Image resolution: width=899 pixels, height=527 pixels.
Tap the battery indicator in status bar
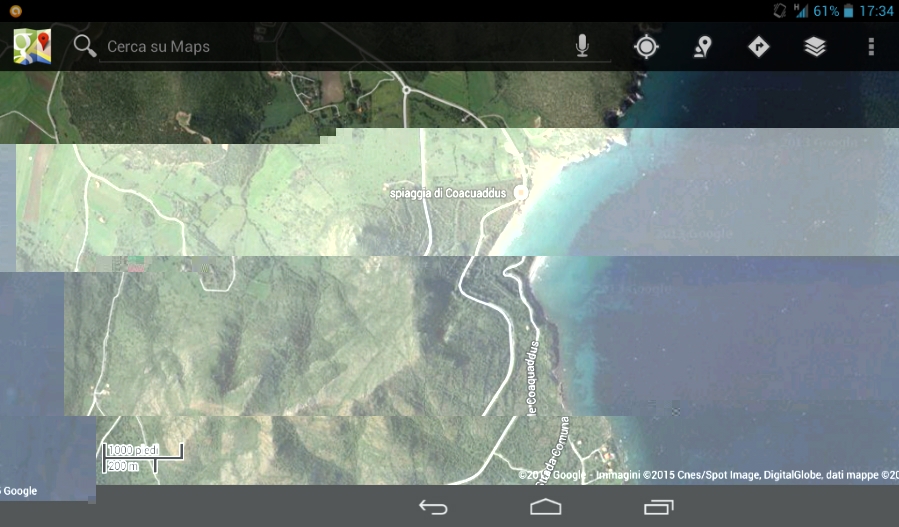click(849, 11)
